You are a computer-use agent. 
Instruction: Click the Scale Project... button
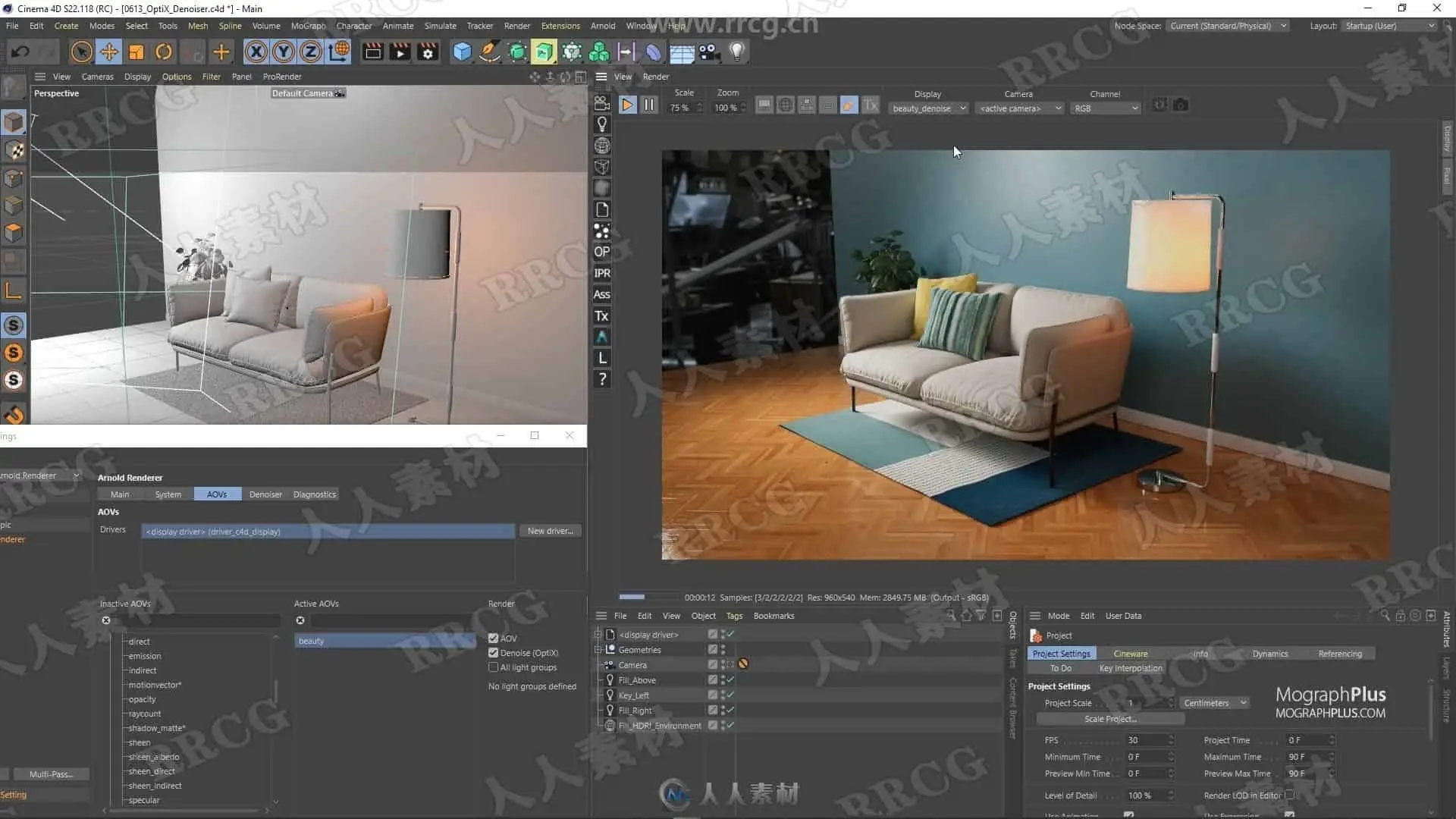1109,719
